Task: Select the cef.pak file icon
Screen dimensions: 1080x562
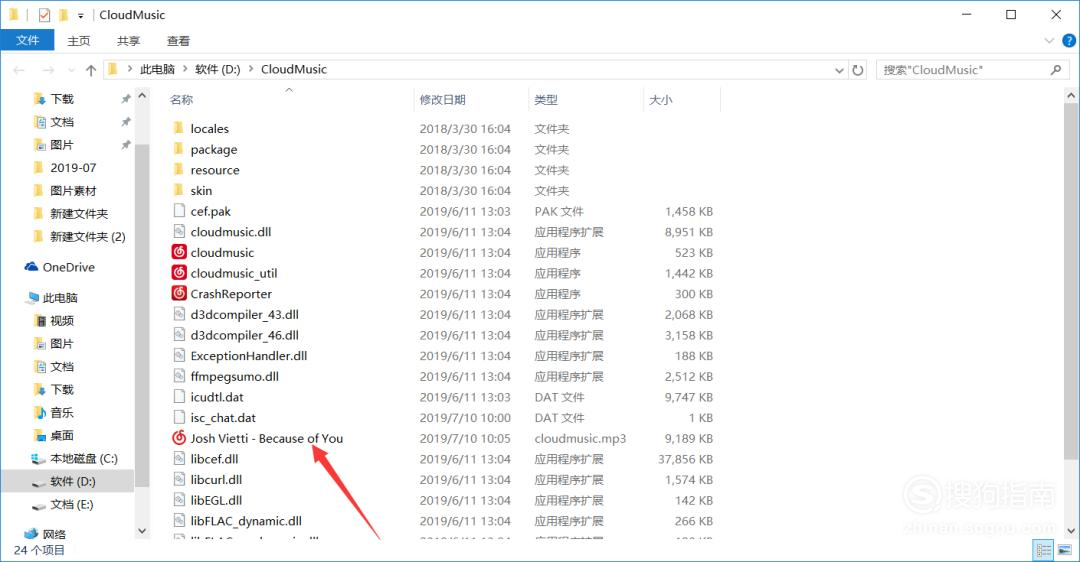Action: (179, 211)
